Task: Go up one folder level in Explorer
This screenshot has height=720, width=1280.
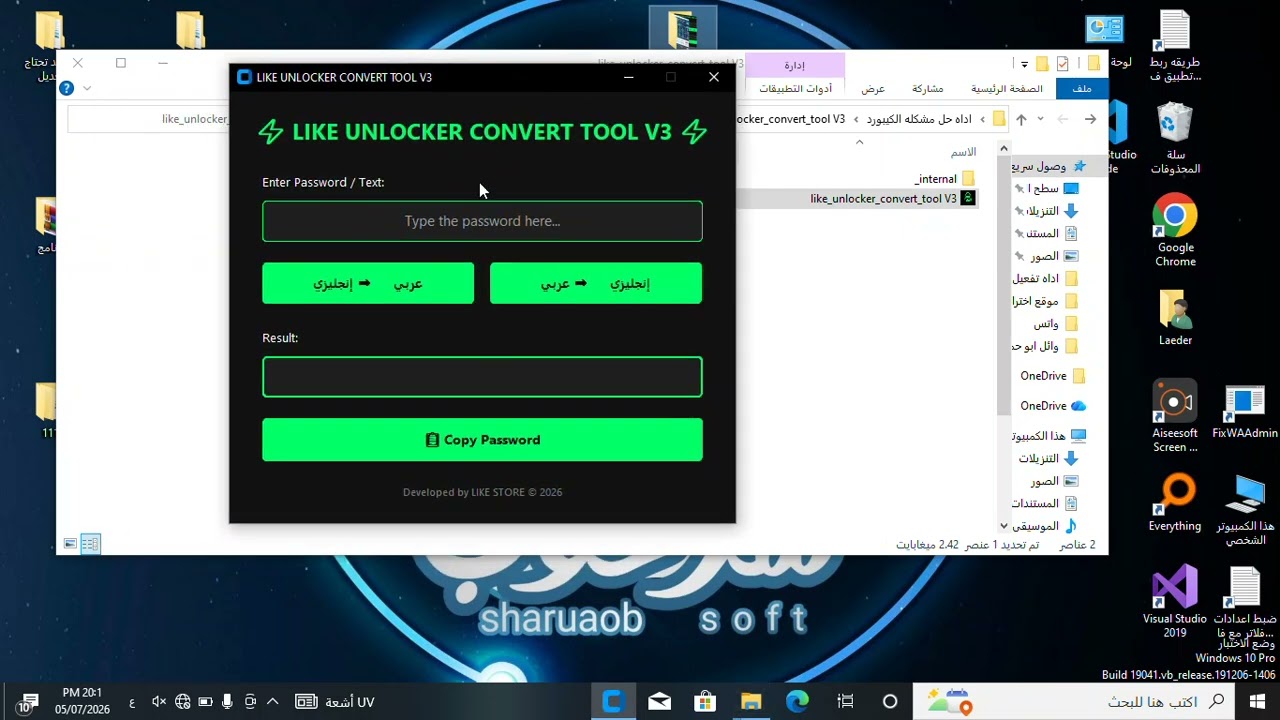Action: click(1021, 119)
